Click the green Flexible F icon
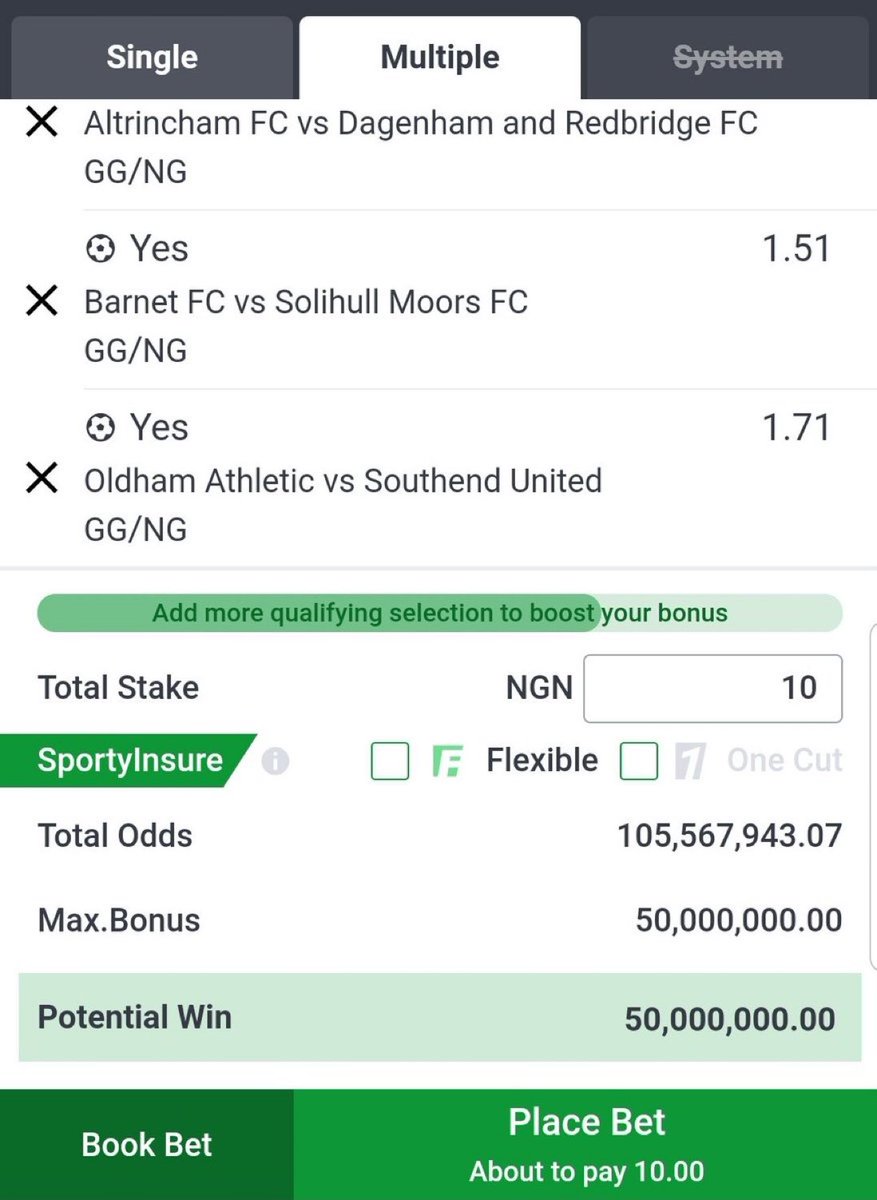 click(x=445, y=762)
